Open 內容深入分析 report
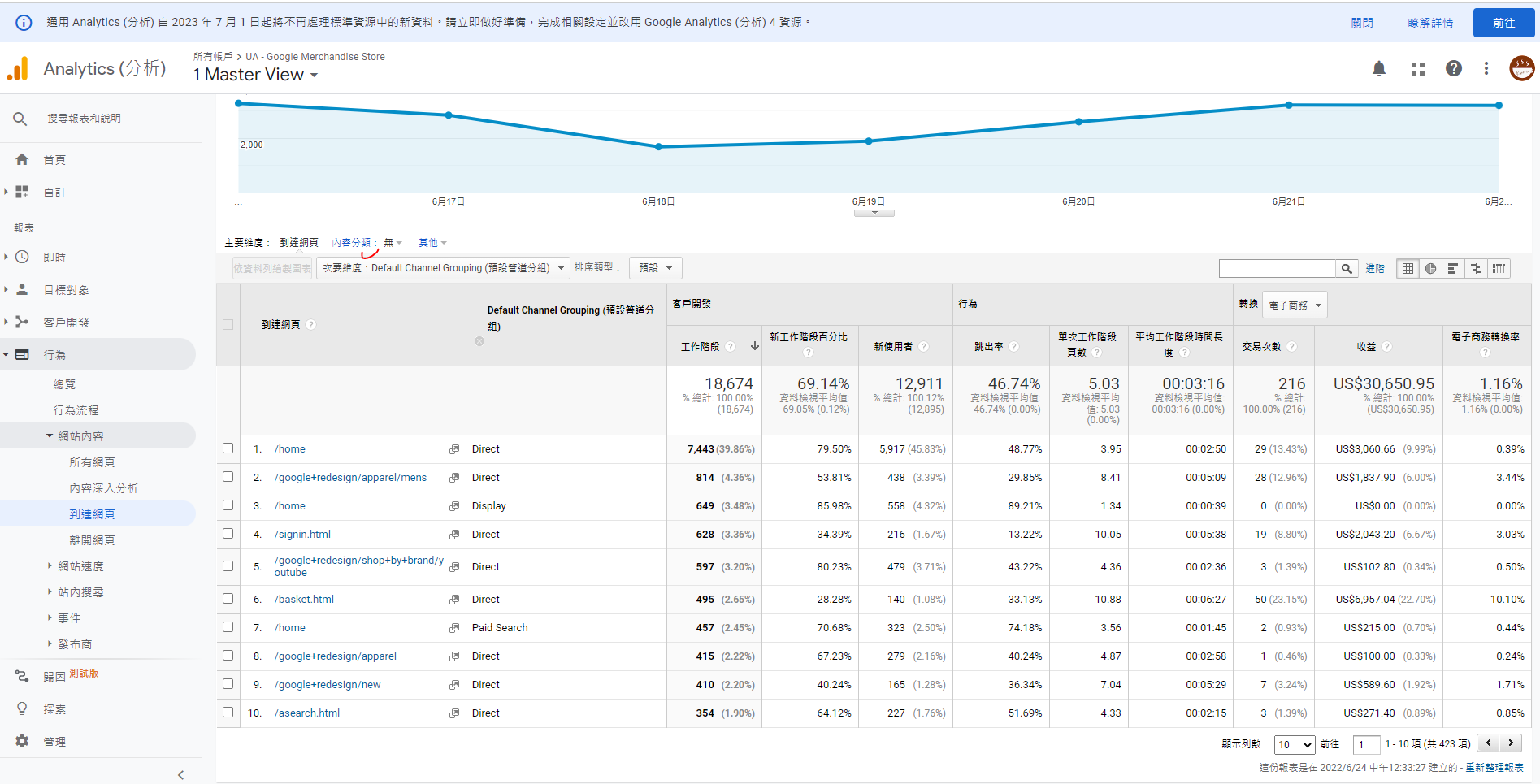The height and width of the screenshot is (784, 1540). click(103, 488)
